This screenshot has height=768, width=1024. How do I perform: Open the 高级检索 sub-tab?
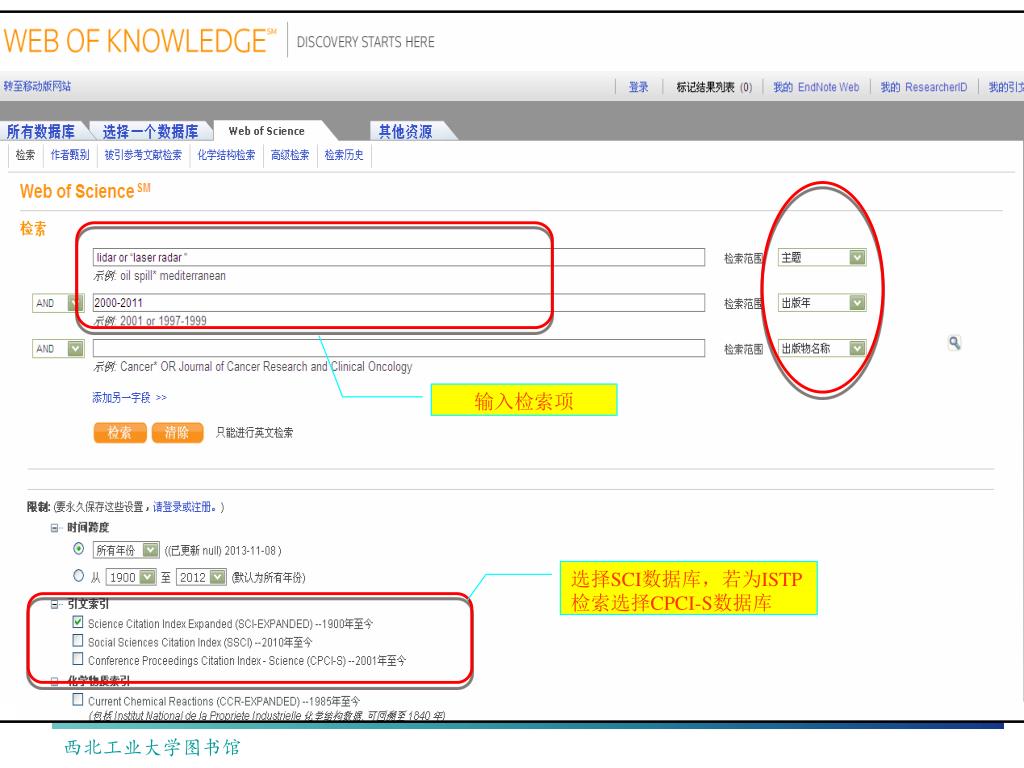[290, 155]
